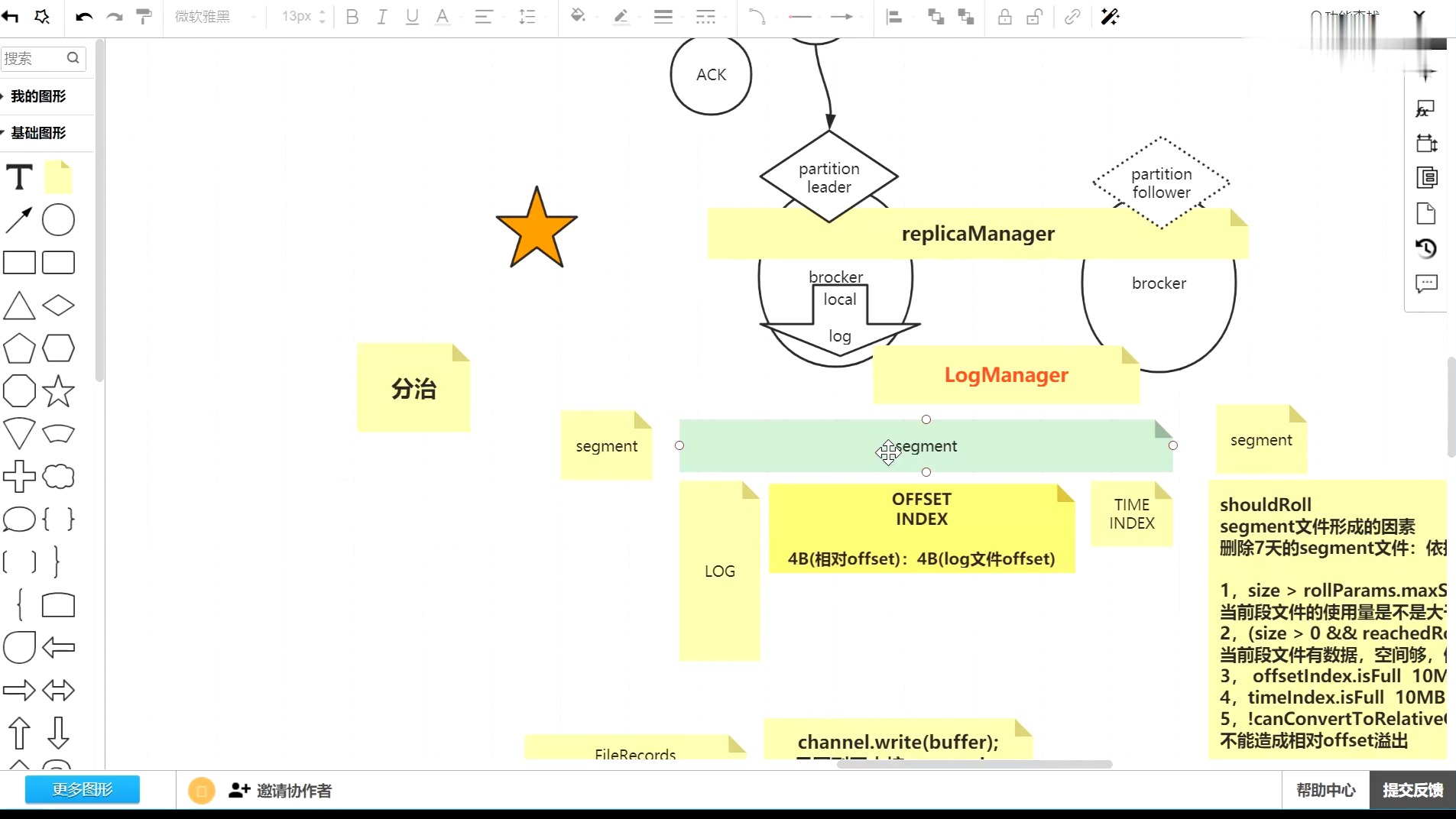This screenshot has width=1456, height=819.
Task: Click the 搜索 shape search field
Action: click(x=44, y=59)
